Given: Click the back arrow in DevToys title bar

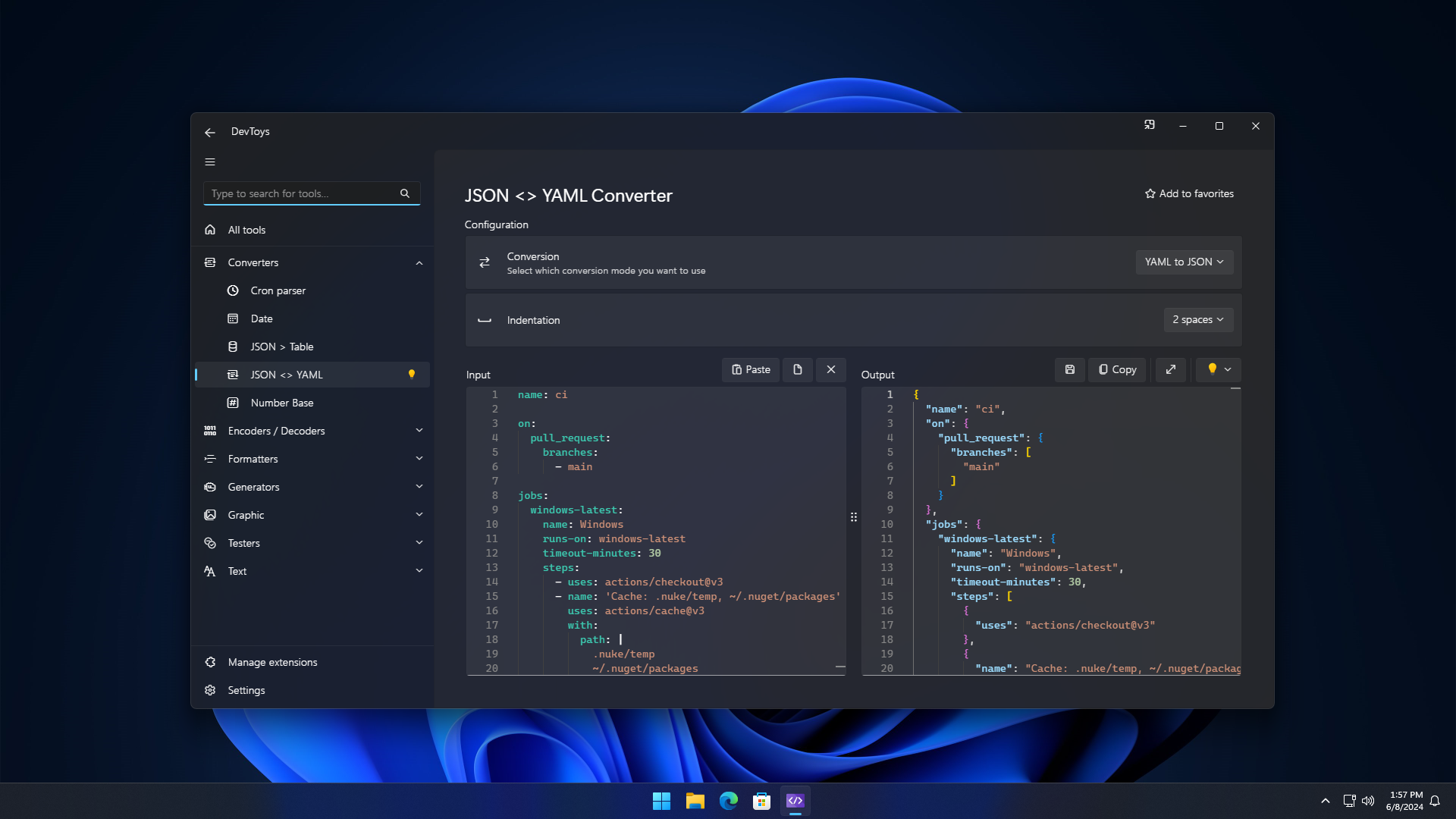Looking at the screenshot, I should tap(210, 132).
